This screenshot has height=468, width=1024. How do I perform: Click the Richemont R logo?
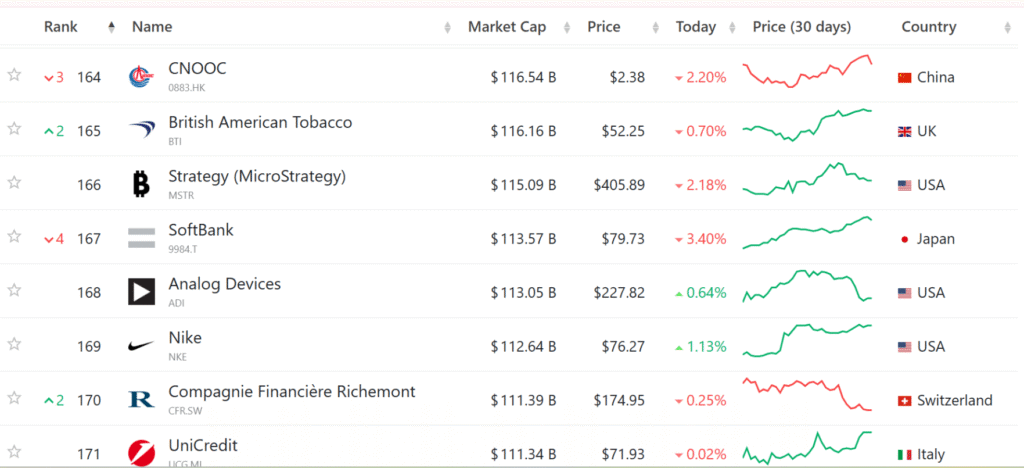click(141, 400)
